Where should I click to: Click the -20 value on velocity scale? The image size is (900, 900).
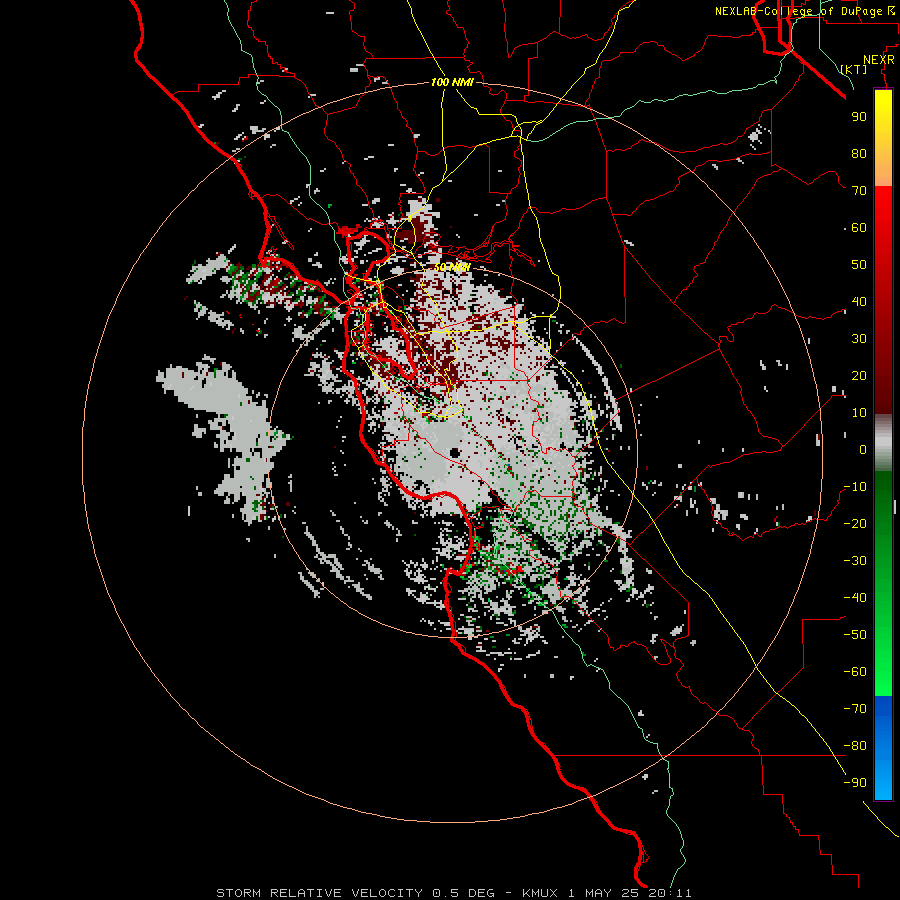pos(855,524)
